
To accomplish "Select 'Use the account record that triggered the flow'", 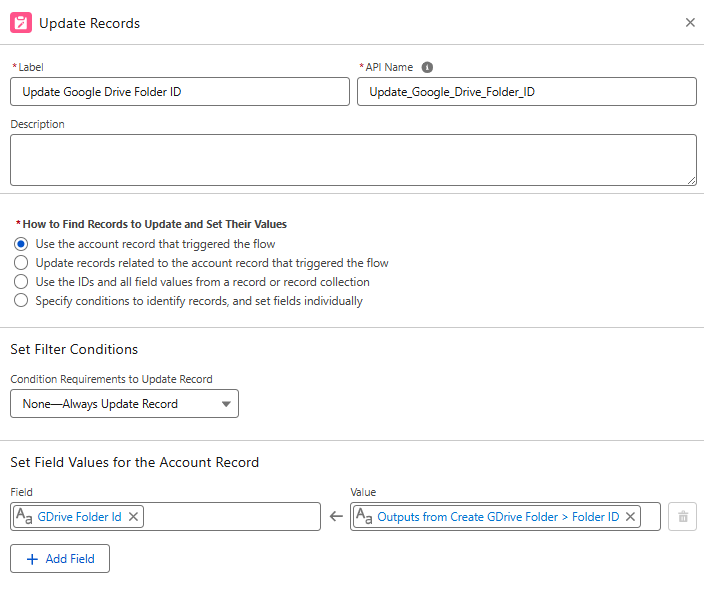I will tap(21, 244).
